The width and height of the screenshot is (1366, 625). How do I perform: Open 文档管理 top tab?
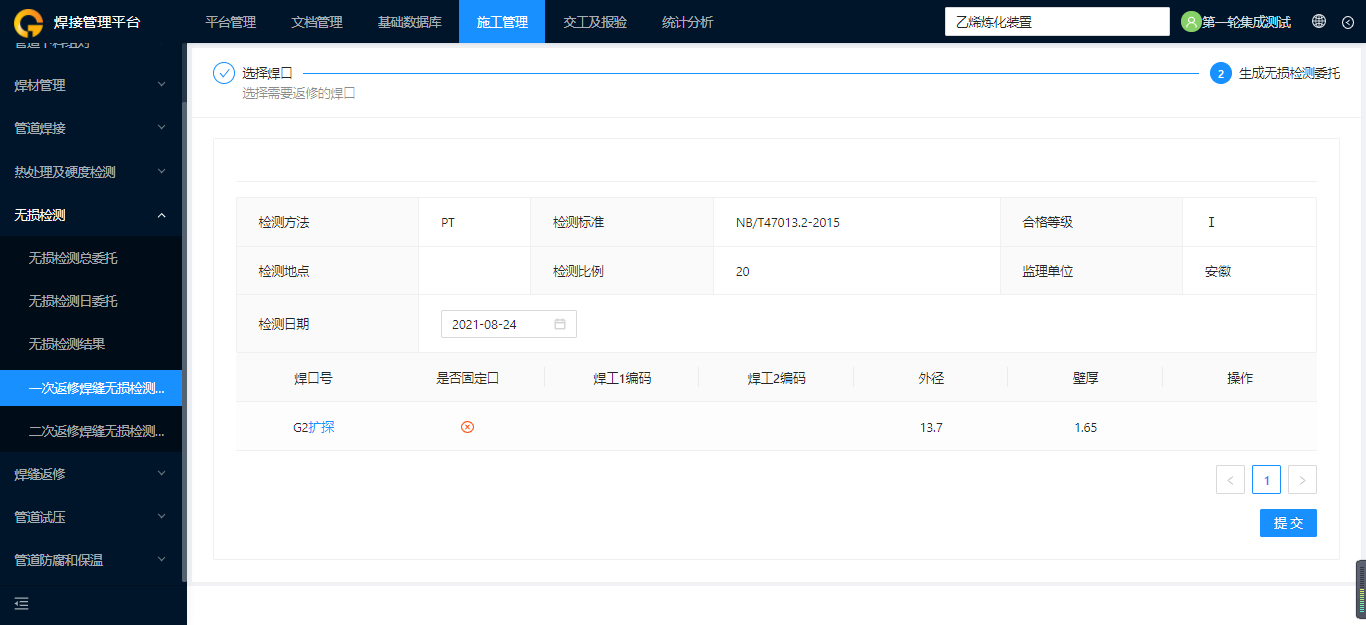(x=316, y=22)
